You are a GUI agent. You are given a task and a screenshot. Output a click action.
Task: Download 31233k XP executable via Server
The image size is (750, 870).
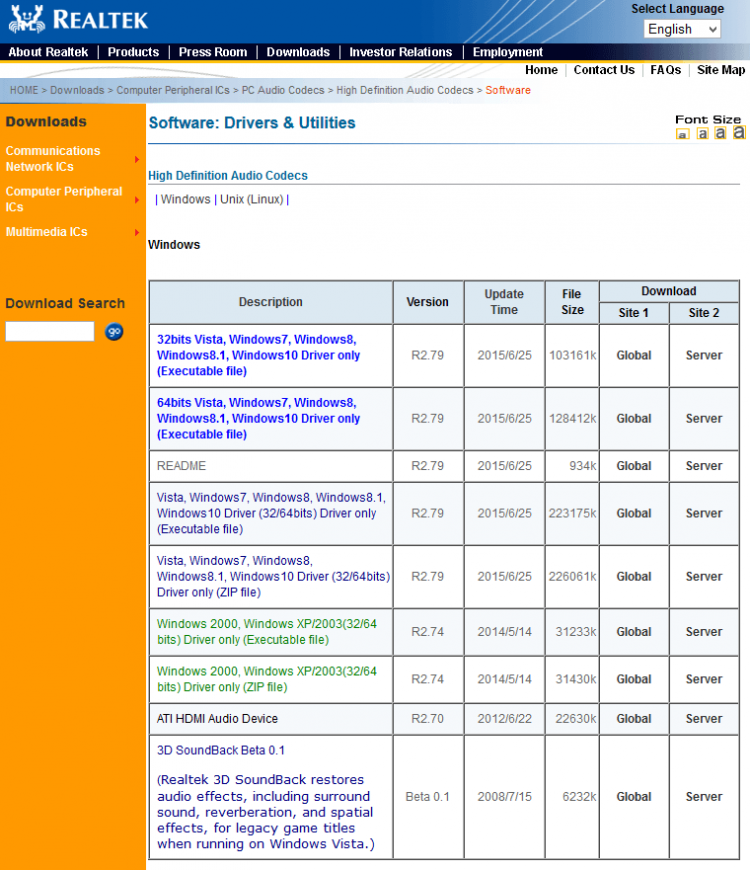click(703, 631)
